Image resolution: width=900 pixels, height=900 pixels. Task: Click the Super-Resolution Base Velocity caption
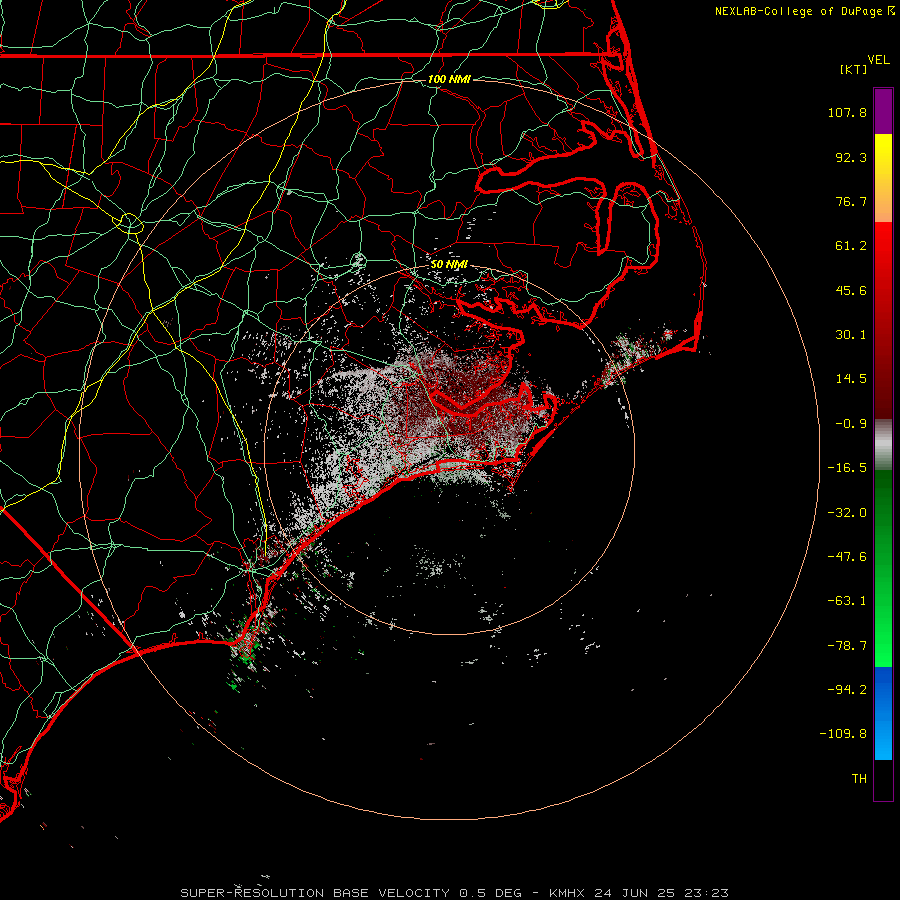coord(454,893)
